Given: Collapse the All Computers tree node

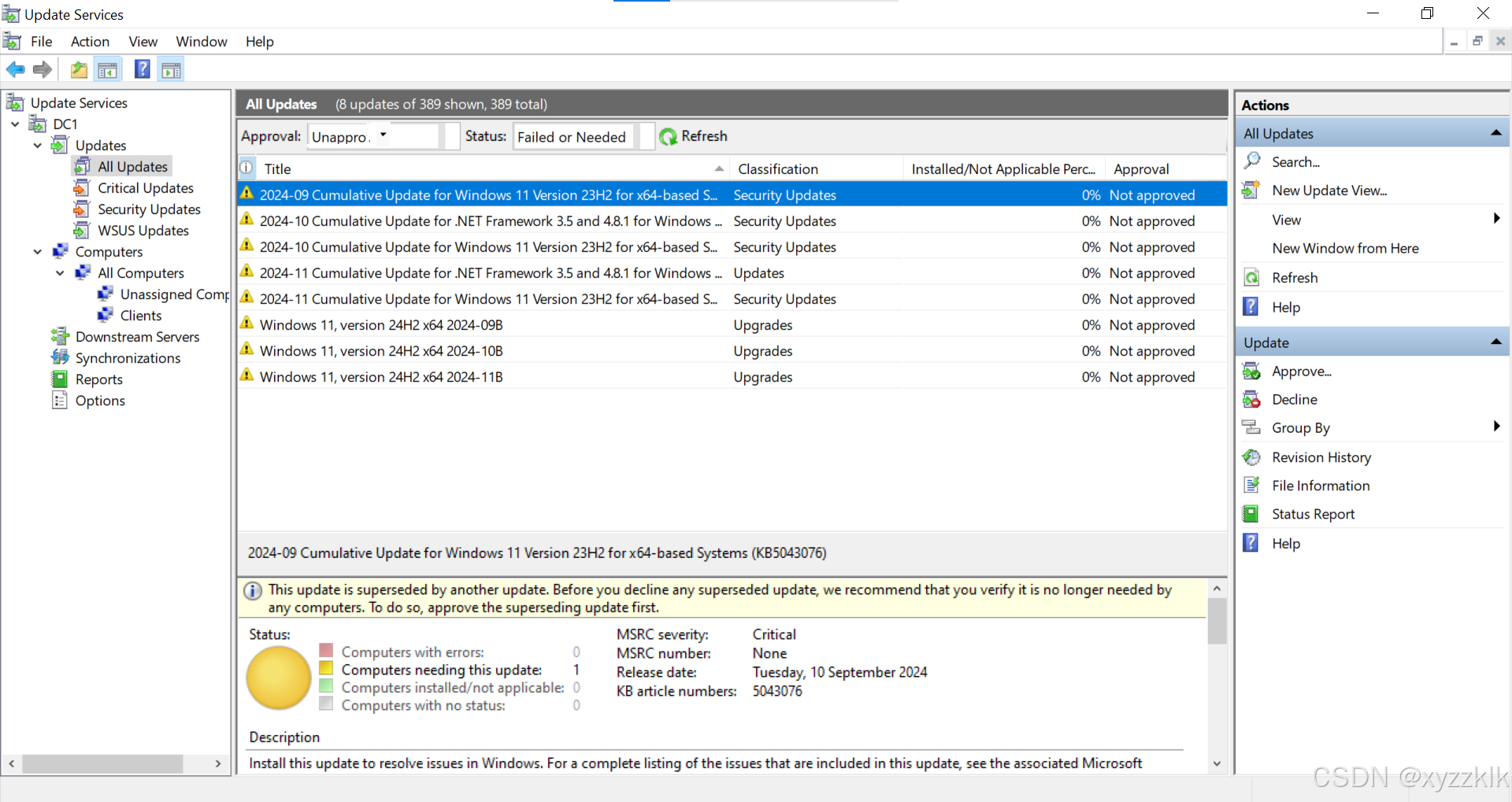Looking at the screenshot, I should (x=60, y=272).
